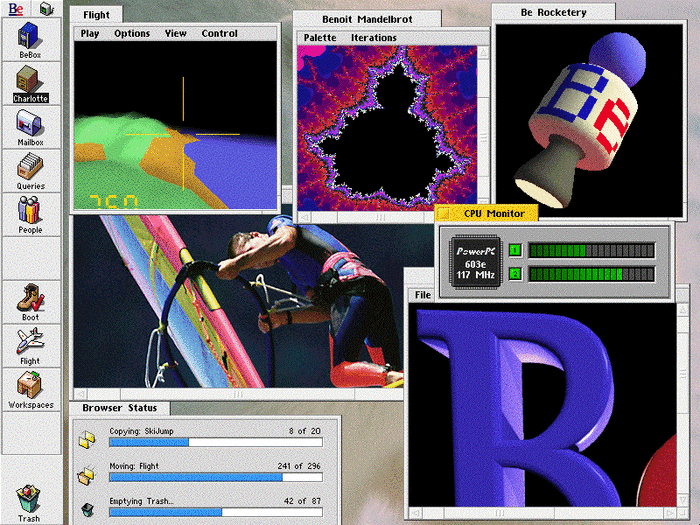Open the Charlotte disk icon

(31, 81)
